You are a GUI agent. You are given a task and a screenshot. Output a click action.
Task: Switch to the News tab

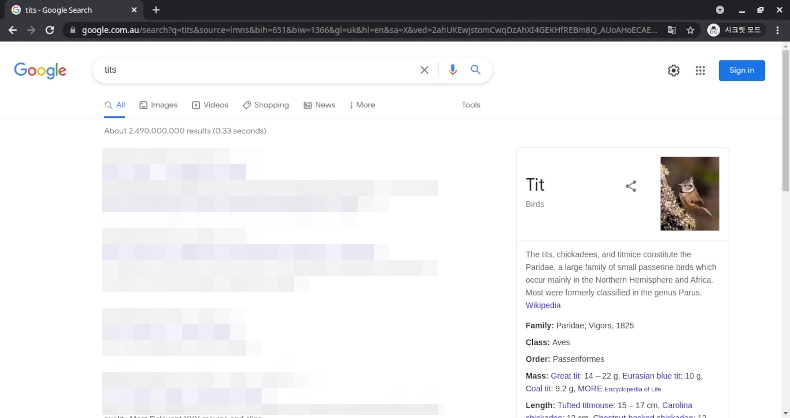point(319,105)
